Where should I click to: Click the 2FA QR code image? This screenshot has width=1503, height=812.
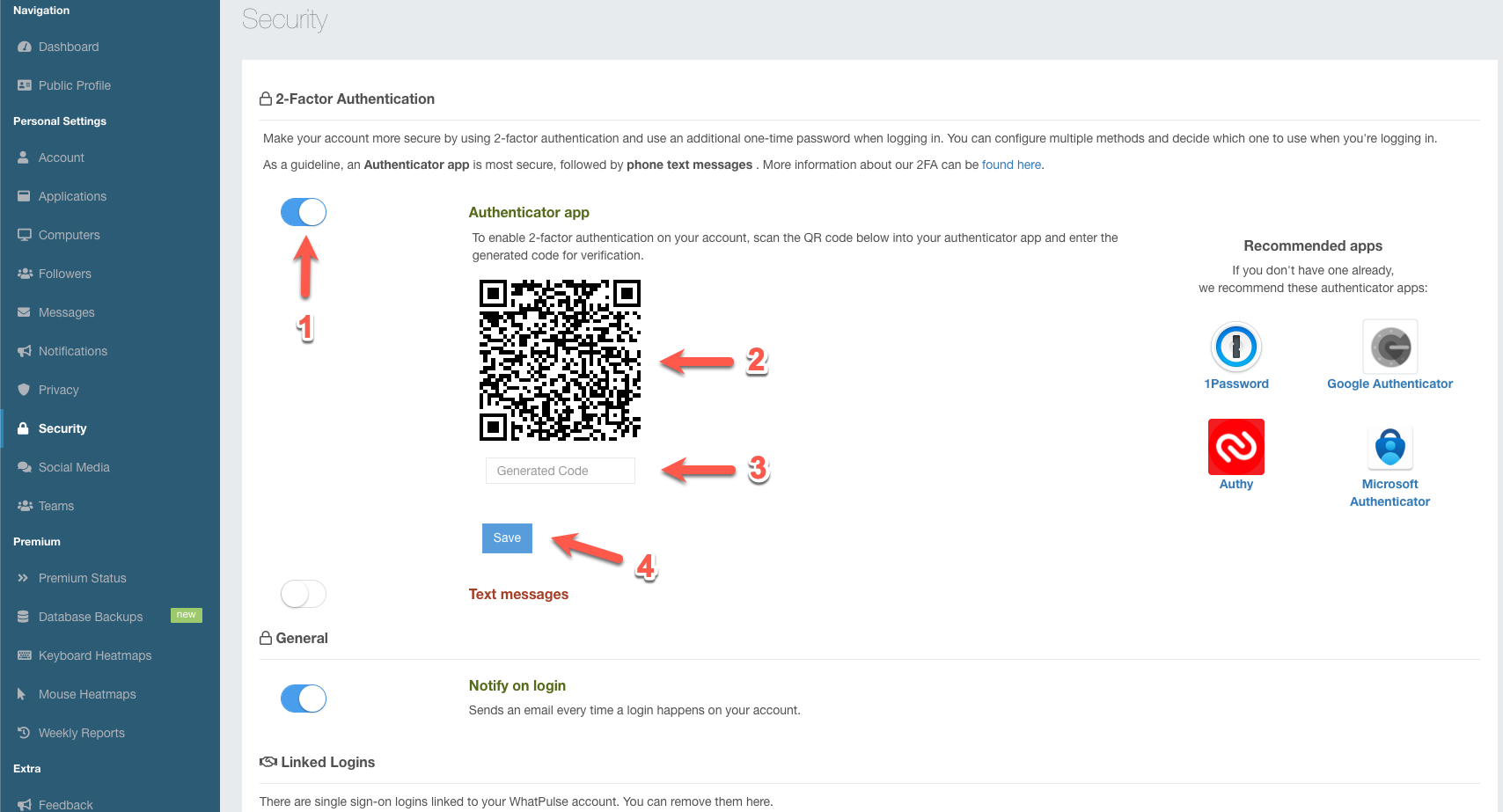(x=560, y=360)
